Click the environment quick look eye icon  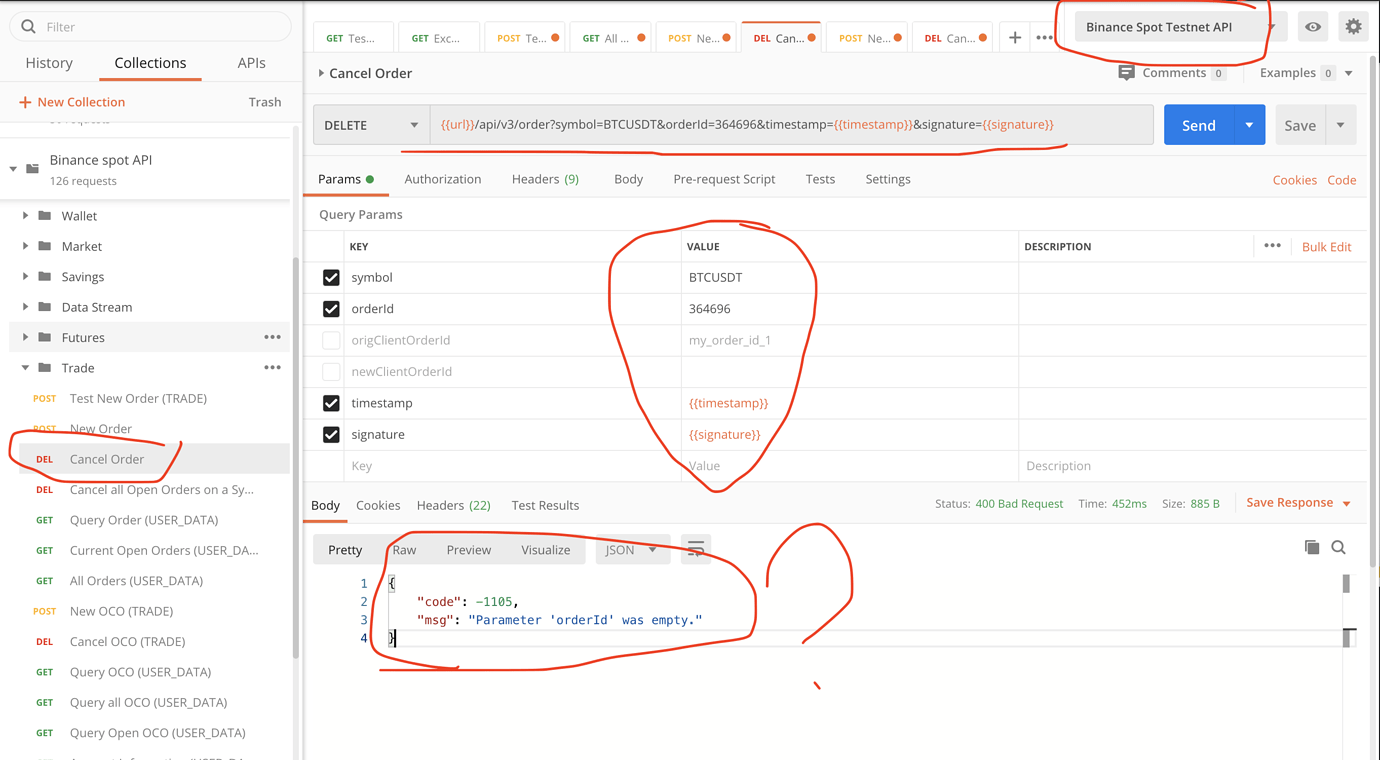coord(1313,27)
